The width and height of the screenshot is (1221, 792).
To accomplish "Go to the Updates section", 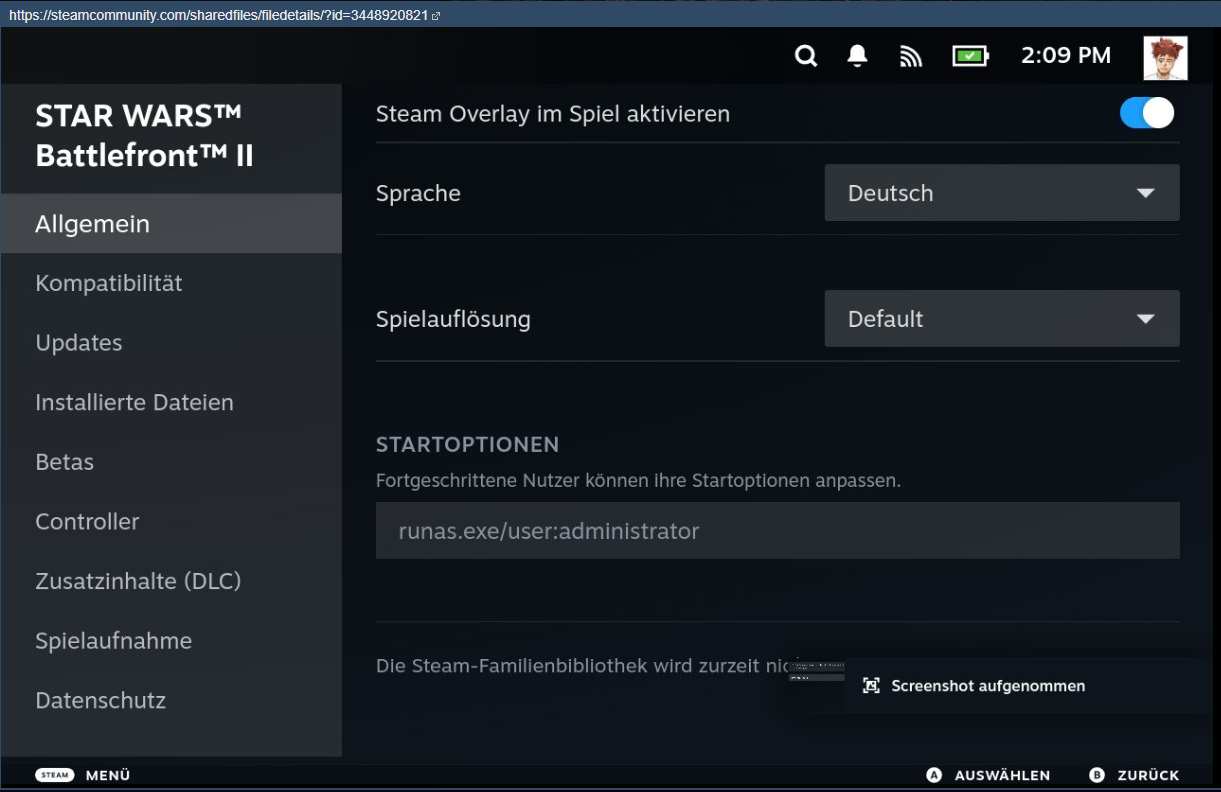I will [171, 343].
